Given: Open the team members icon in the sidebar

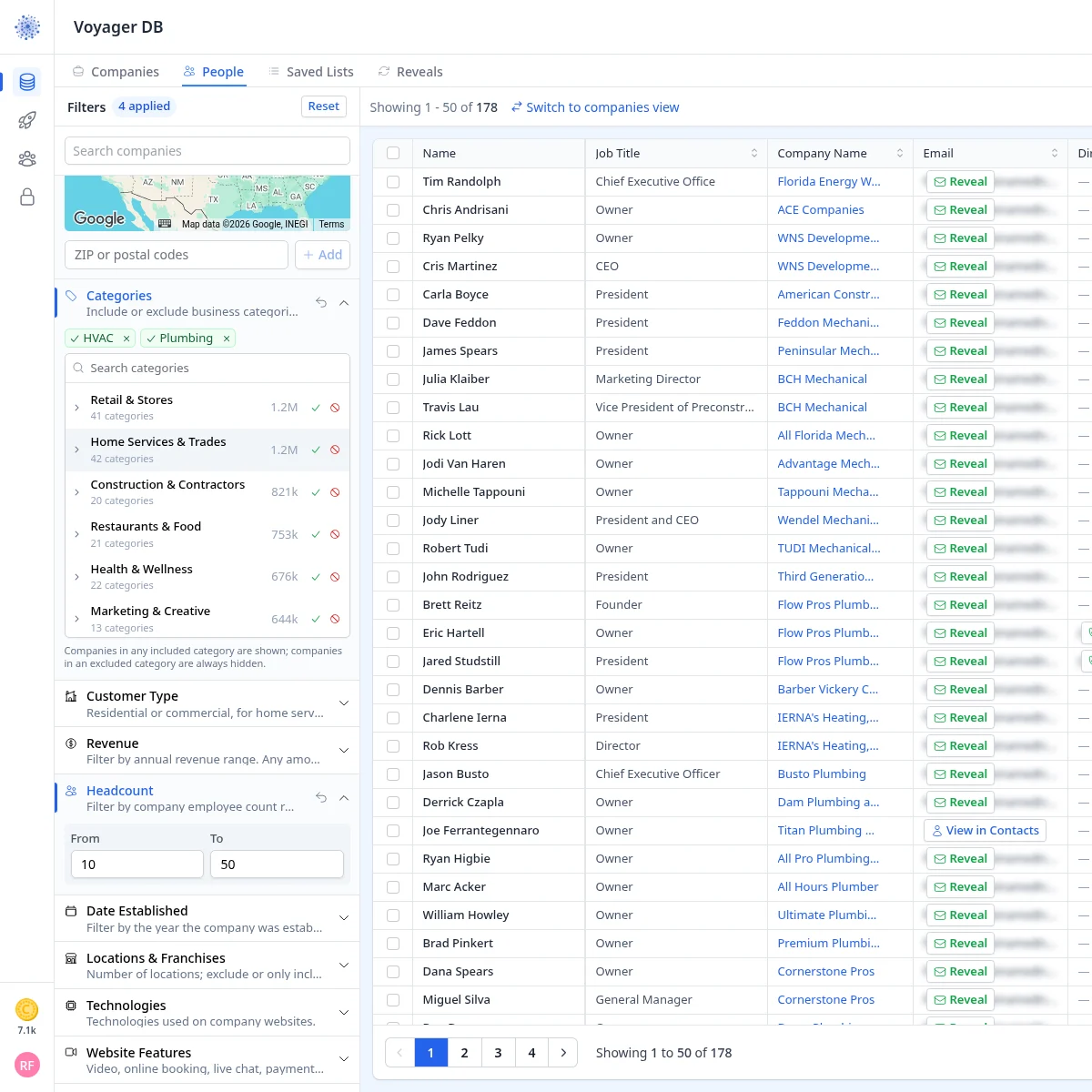Looking at the screenshot, I should point(27,158).
